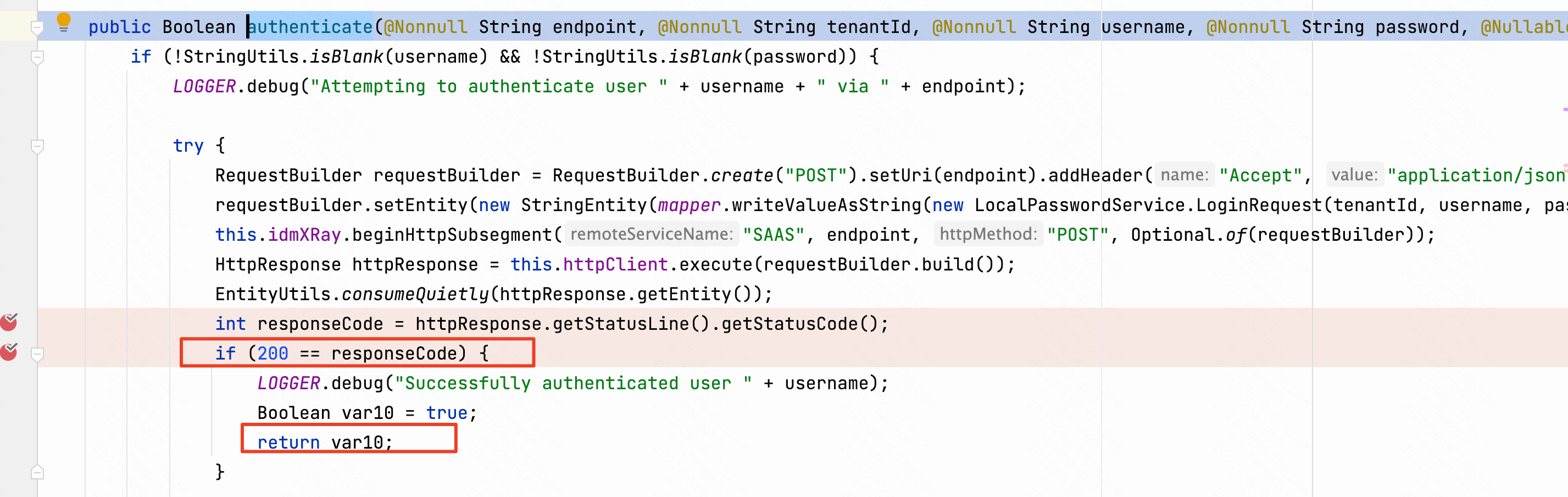Click the password parameter in method signature

[1417, 27]
